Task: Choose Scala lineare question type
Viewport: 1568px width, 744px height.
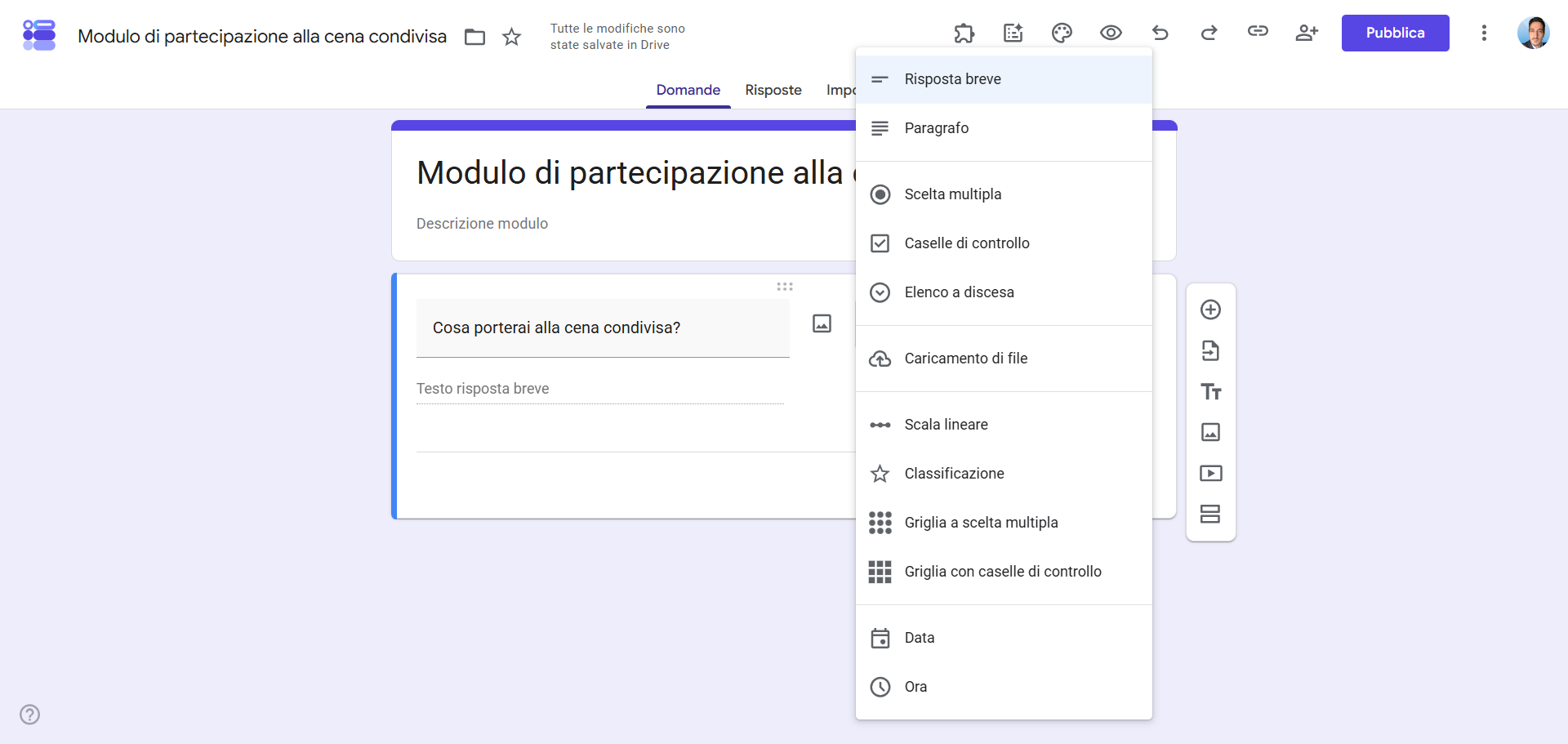Action: point(1004,425)
